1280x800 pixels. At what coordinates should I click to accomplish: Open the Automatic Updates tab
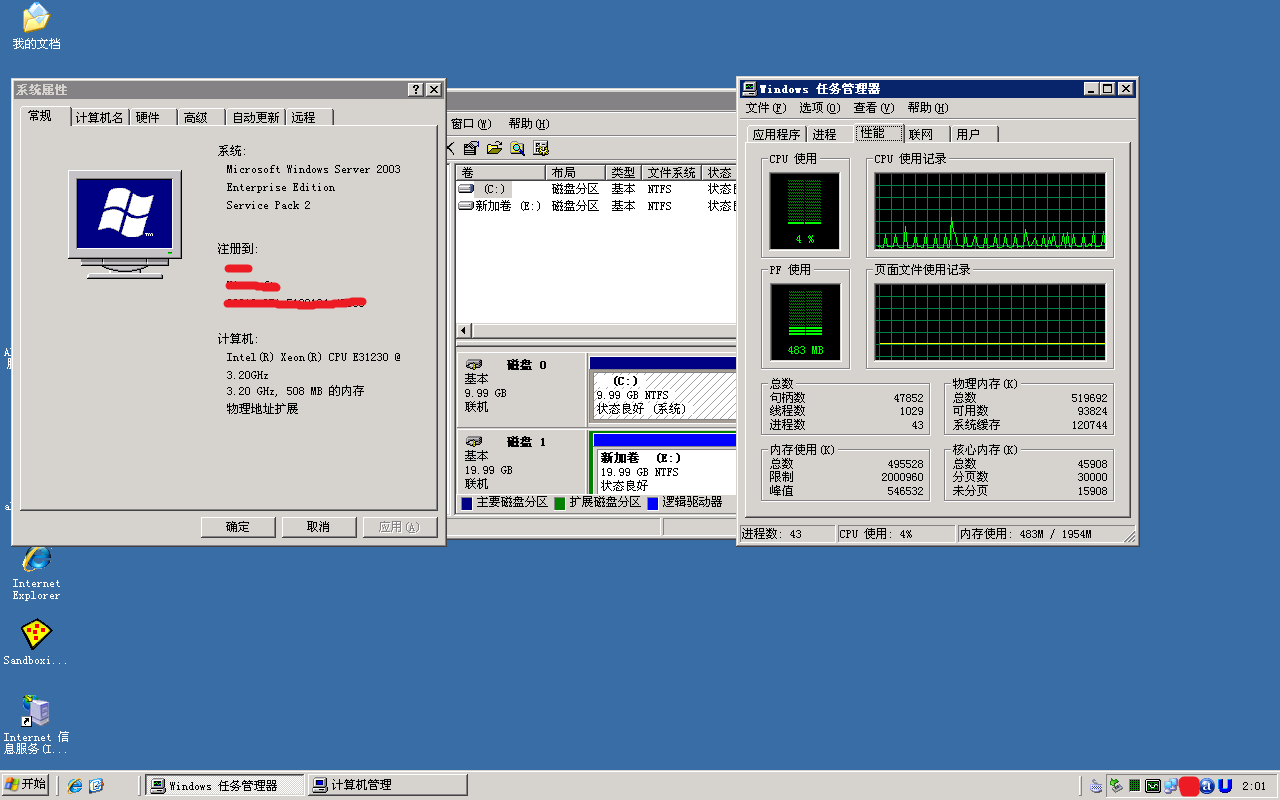click(256, 117)
